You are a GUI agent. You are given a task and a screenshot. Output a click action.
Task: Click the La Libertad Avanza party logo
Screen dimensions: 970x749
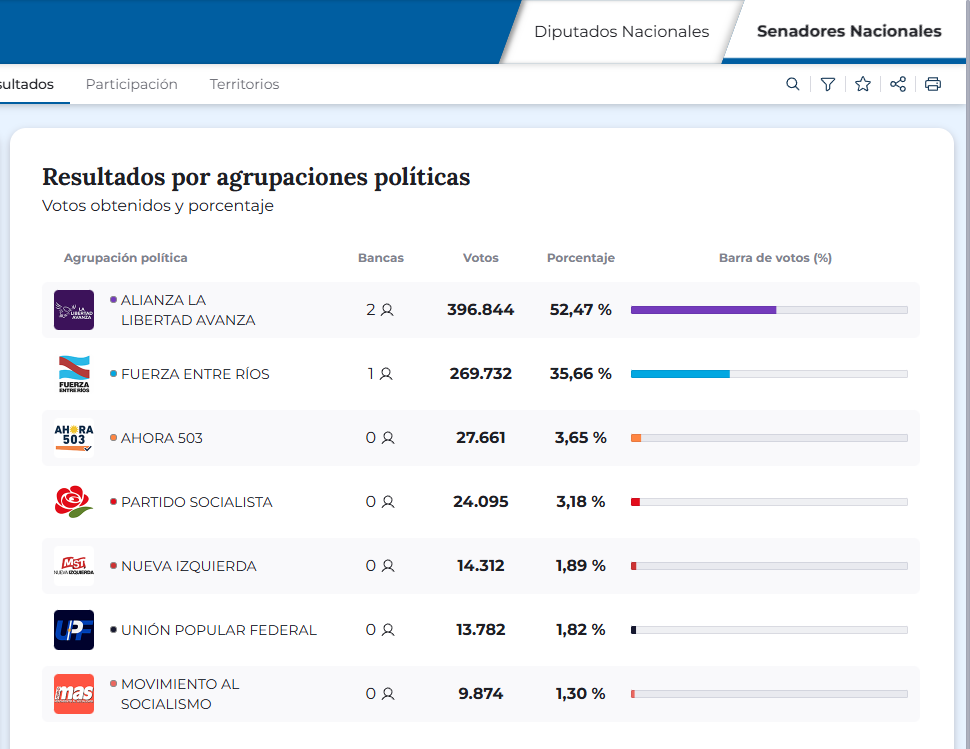pos(74,310)
